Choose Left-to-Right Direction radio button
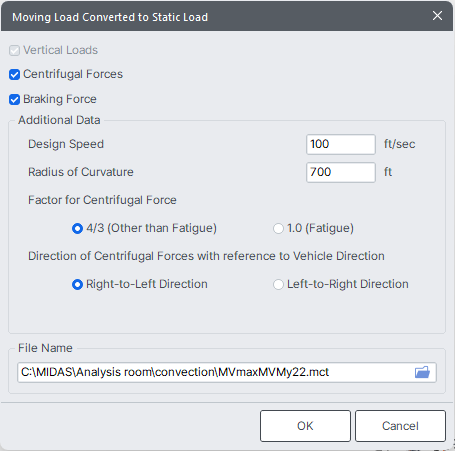455x451 pixels. [x=278, y=284]
